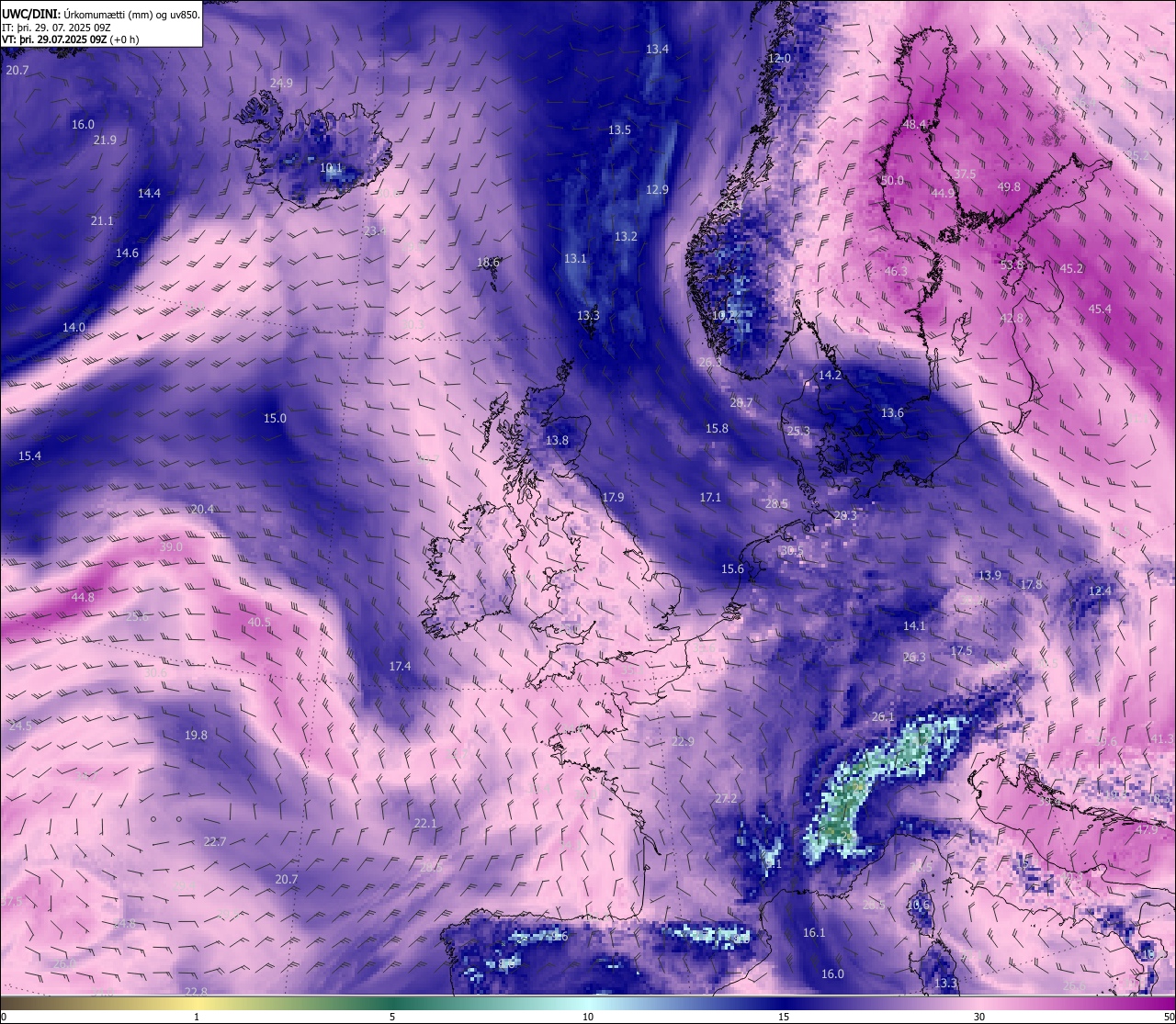Select the 15.6 value near the Netherlands
This screenshot has height=1024, width=1176.
click(732, 568)
